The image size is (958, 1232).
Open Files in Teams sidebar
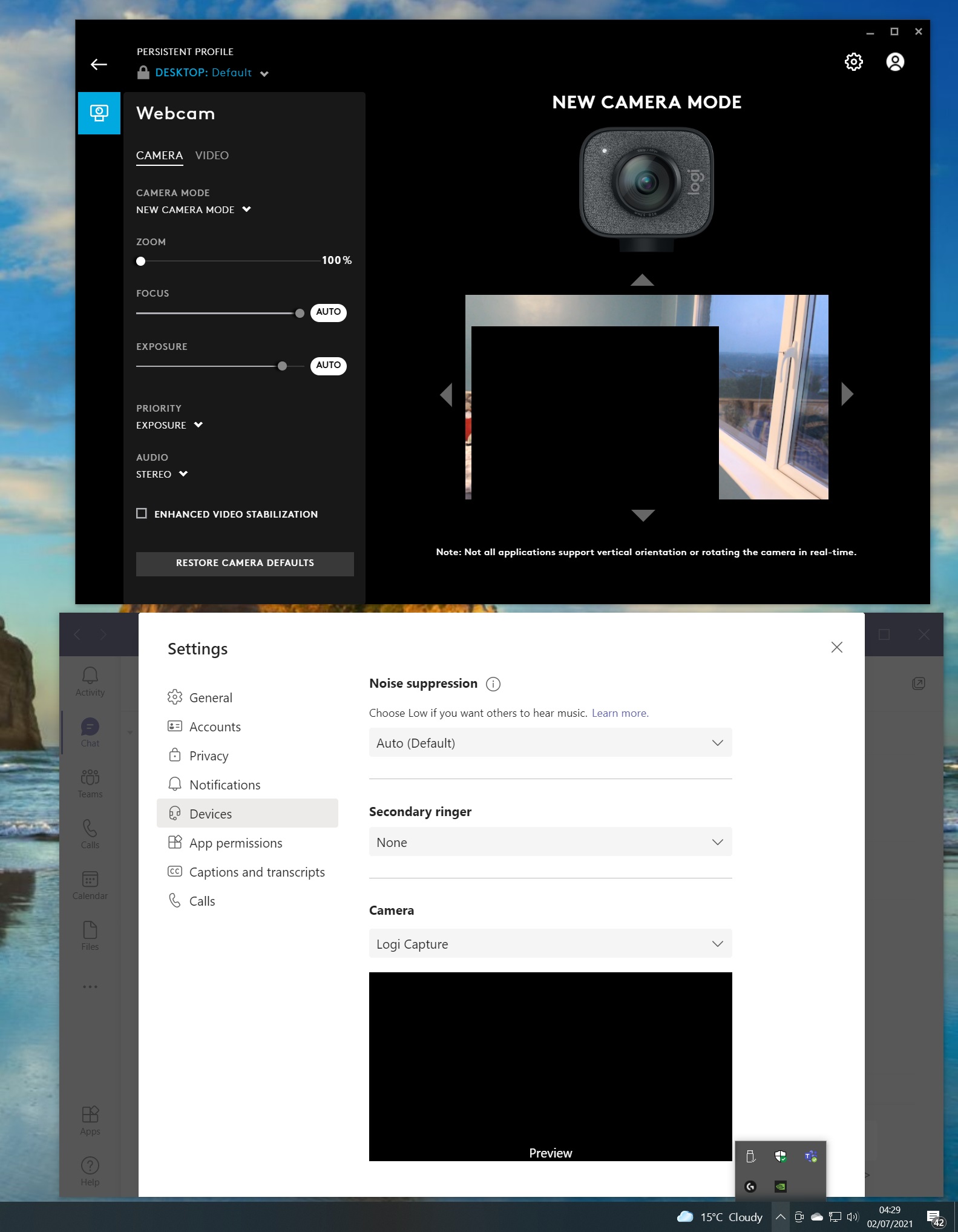pos(90,936)
